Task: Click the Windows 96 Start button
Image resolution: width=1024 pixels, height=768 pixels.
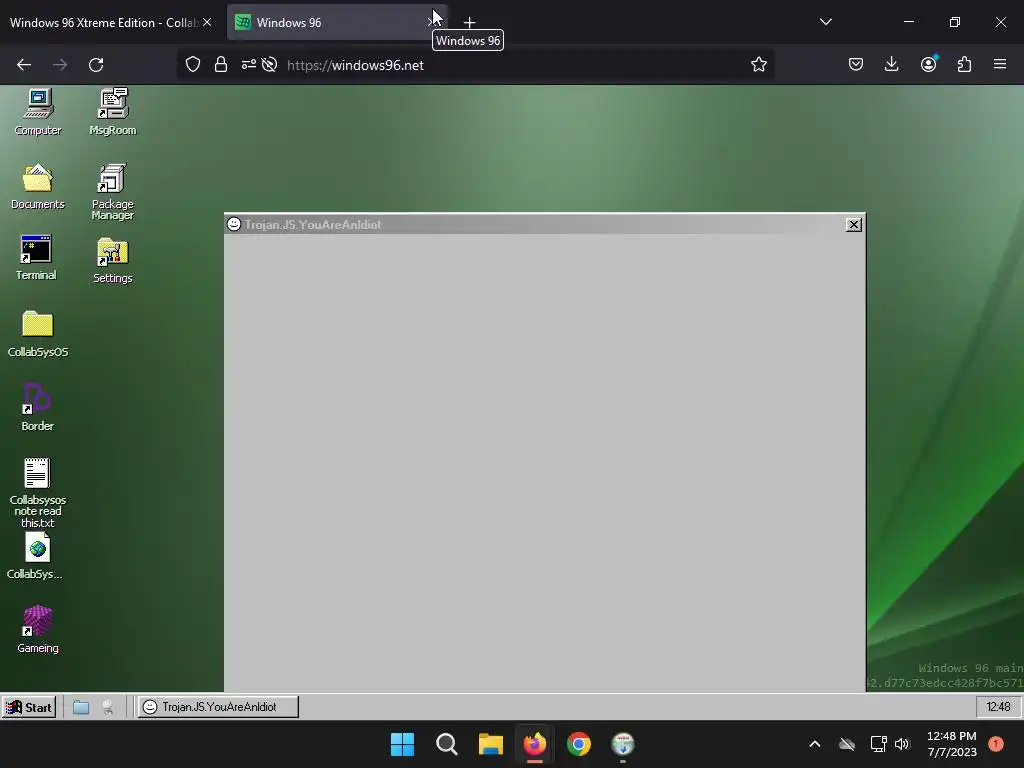Action: [x=29, y=707]
